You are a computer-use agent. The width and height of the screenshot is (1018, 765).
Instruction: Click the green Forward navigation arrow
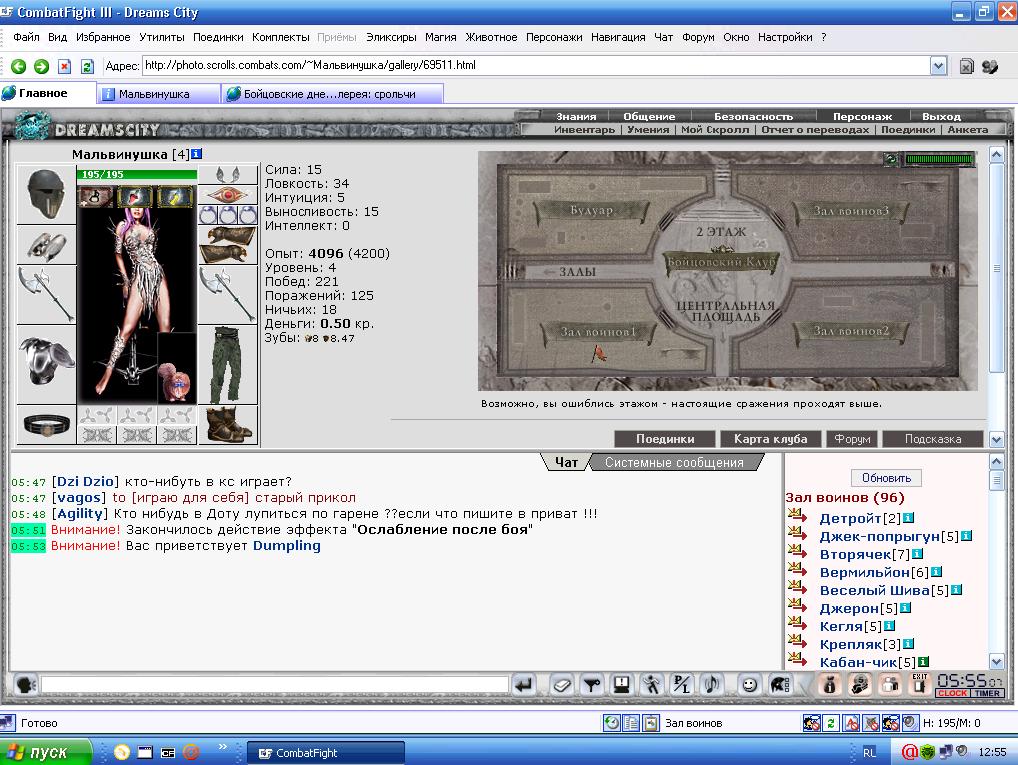[41, 66]
